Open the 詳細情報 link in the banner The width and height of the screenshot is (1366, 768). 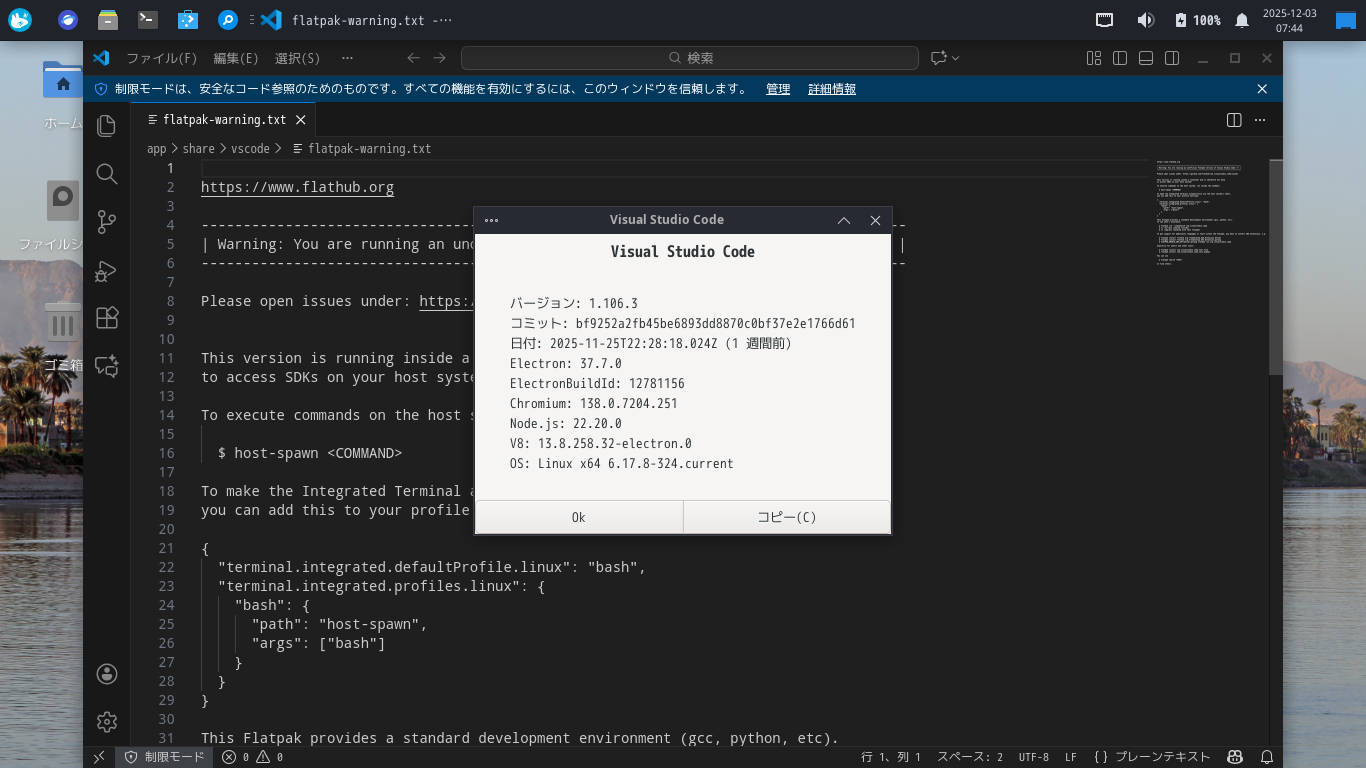[x=832, y=89]
